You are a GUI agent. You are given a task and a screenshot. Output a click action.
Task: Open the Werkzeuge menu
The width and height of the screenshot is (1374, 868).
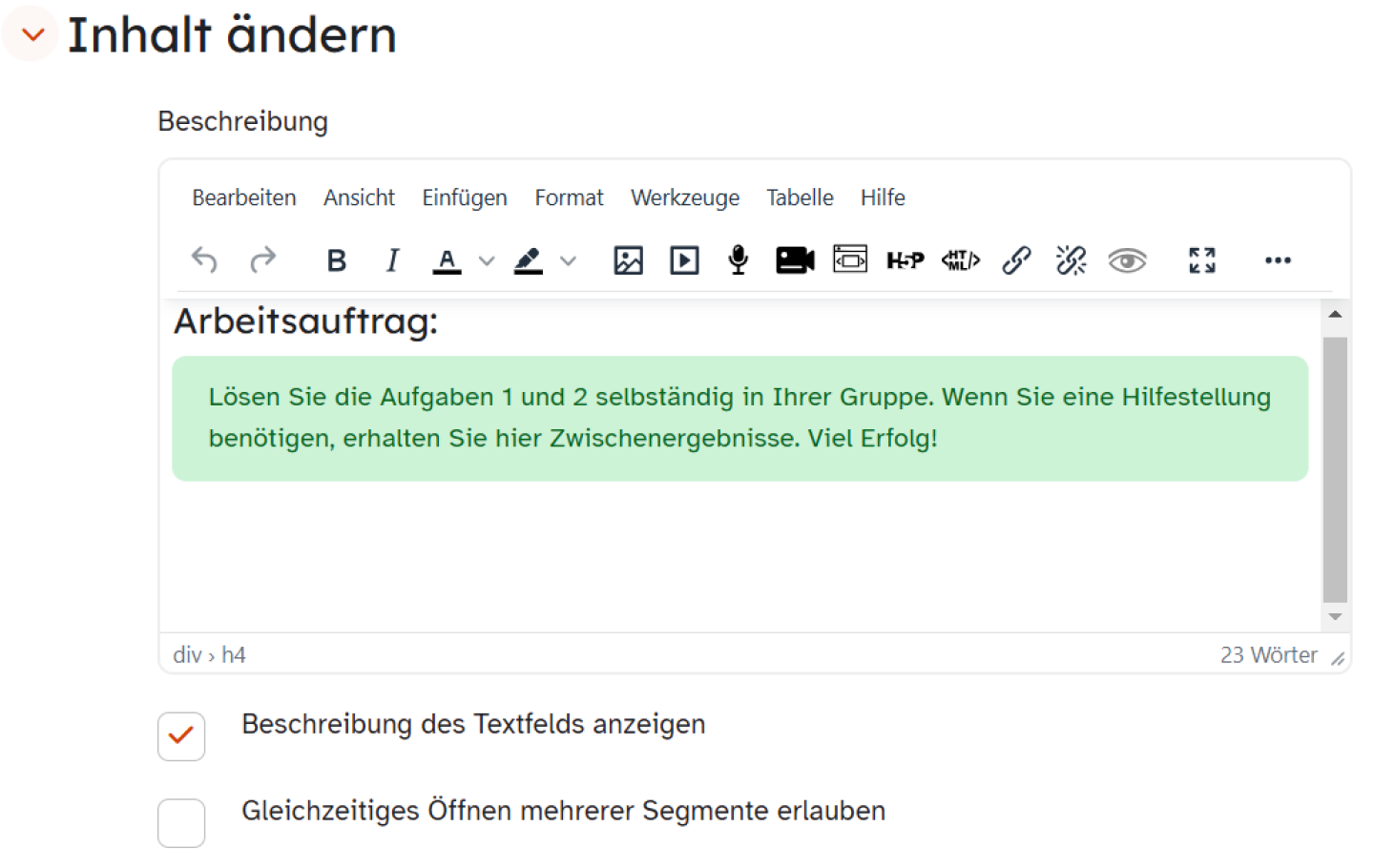(685, 197)
